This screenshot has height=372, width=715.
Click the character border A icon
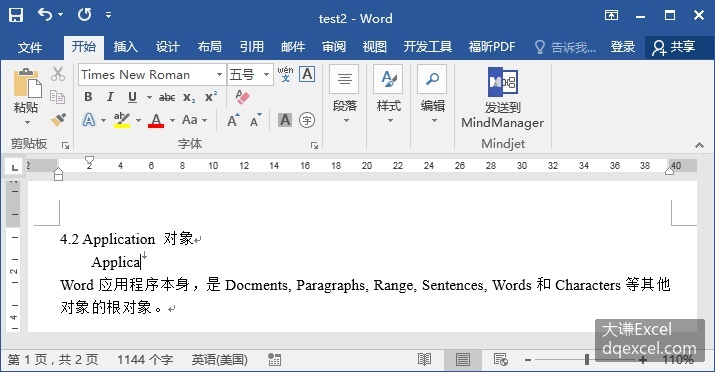[x=307, y=74]
